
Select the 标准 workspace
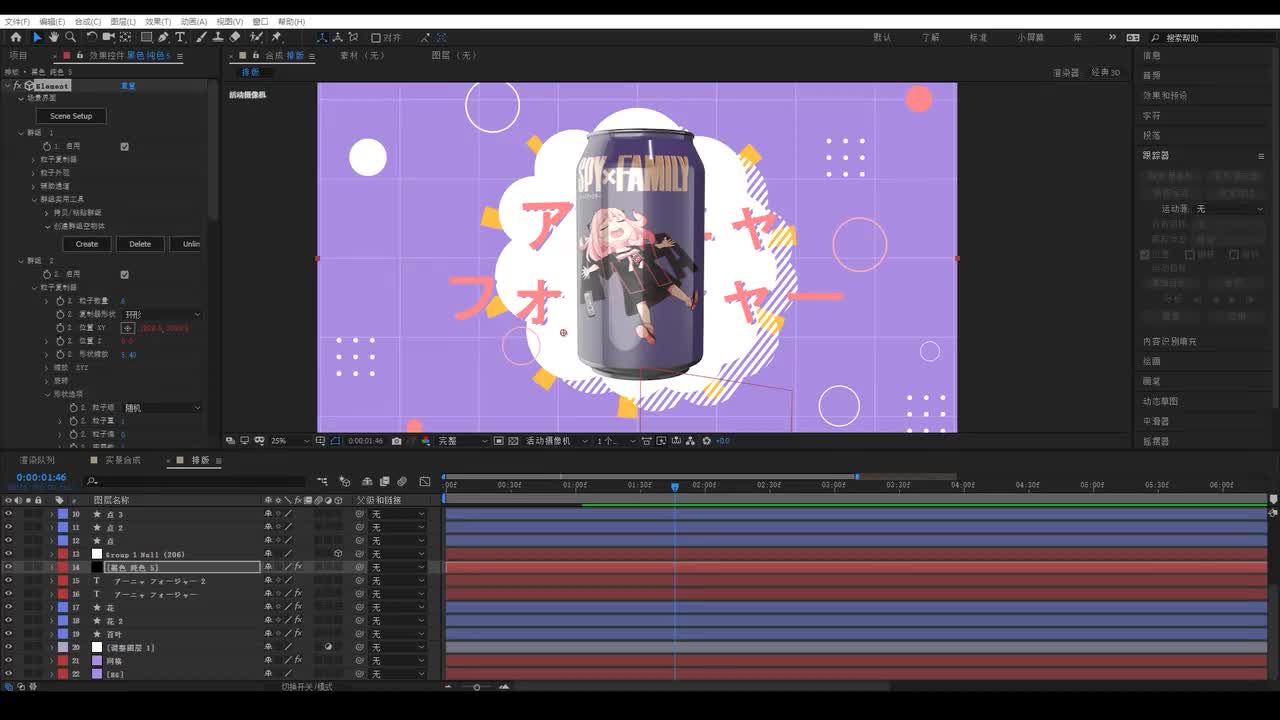(978, 37)
